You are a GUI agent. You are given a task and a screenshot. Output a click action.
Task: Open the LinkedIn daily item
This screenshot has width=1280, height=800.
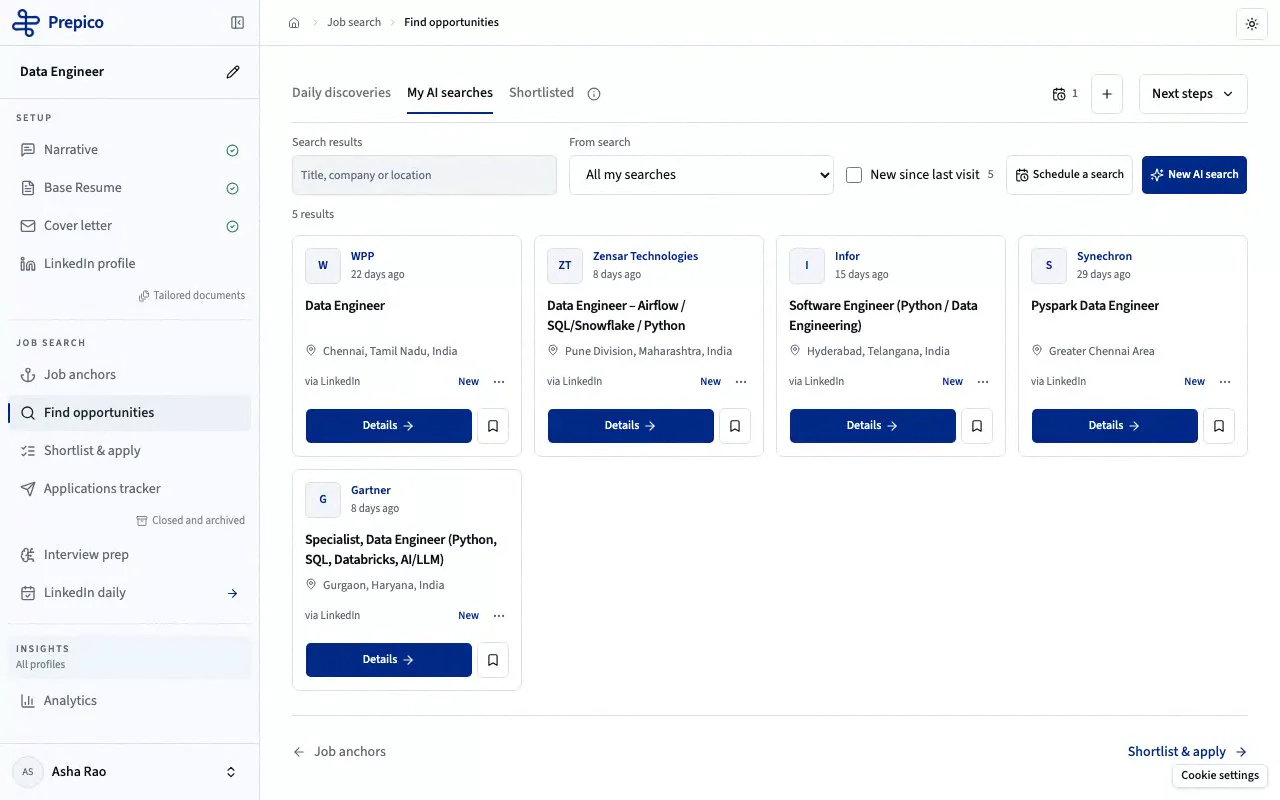click(x=130, y=593)
